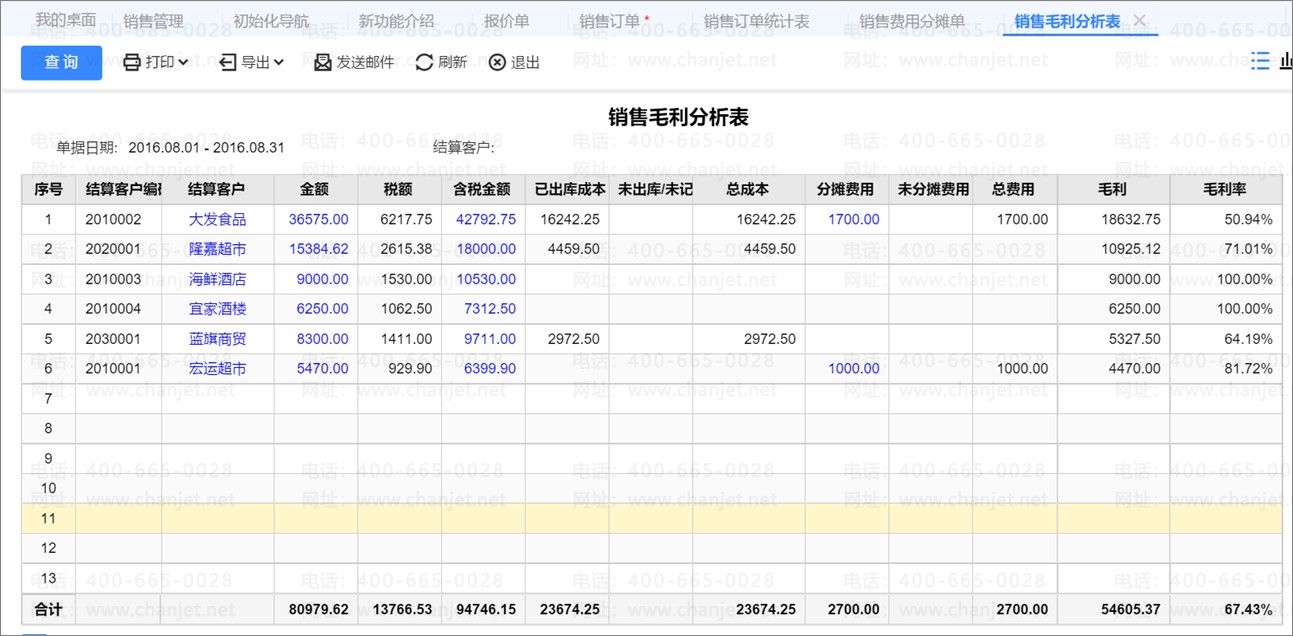This screenshot has height=636, width=1293.
Task: Expand the 打印 dropdown arrow
Action: click(x=183, y=62)
